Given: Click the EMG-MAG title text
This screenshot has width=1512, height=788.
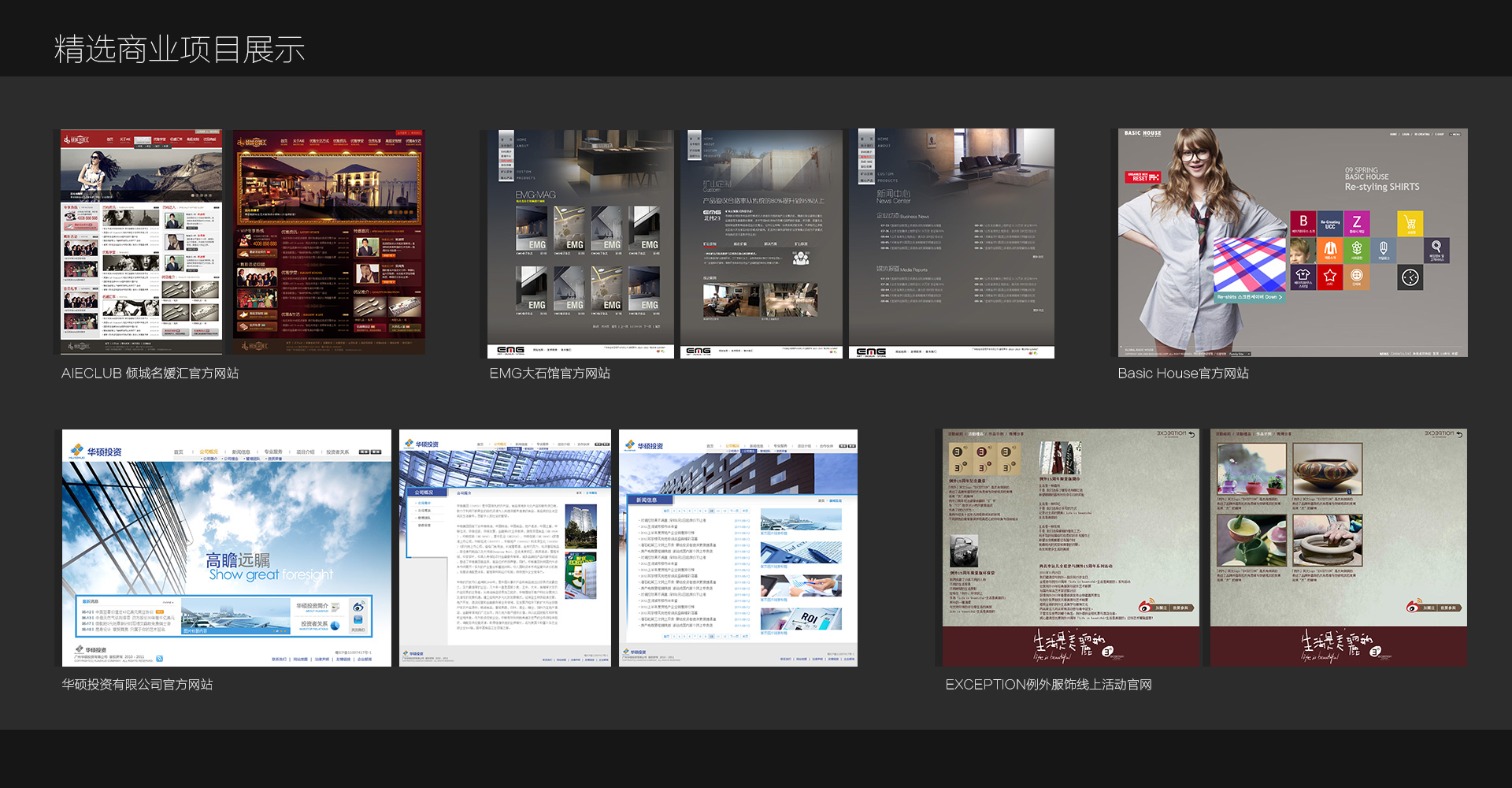Looking at the screenshot, I should [535, 195].
